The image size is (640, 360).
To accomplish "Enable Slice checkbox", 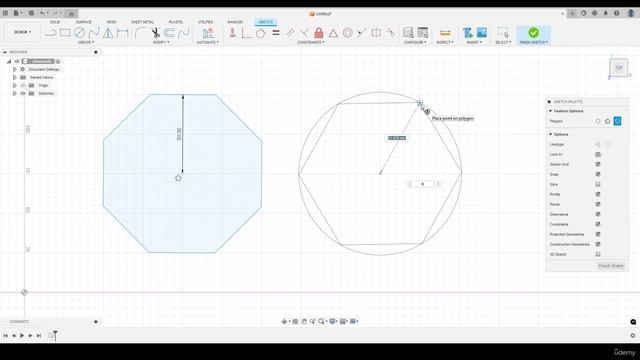I will pos(598,184).
